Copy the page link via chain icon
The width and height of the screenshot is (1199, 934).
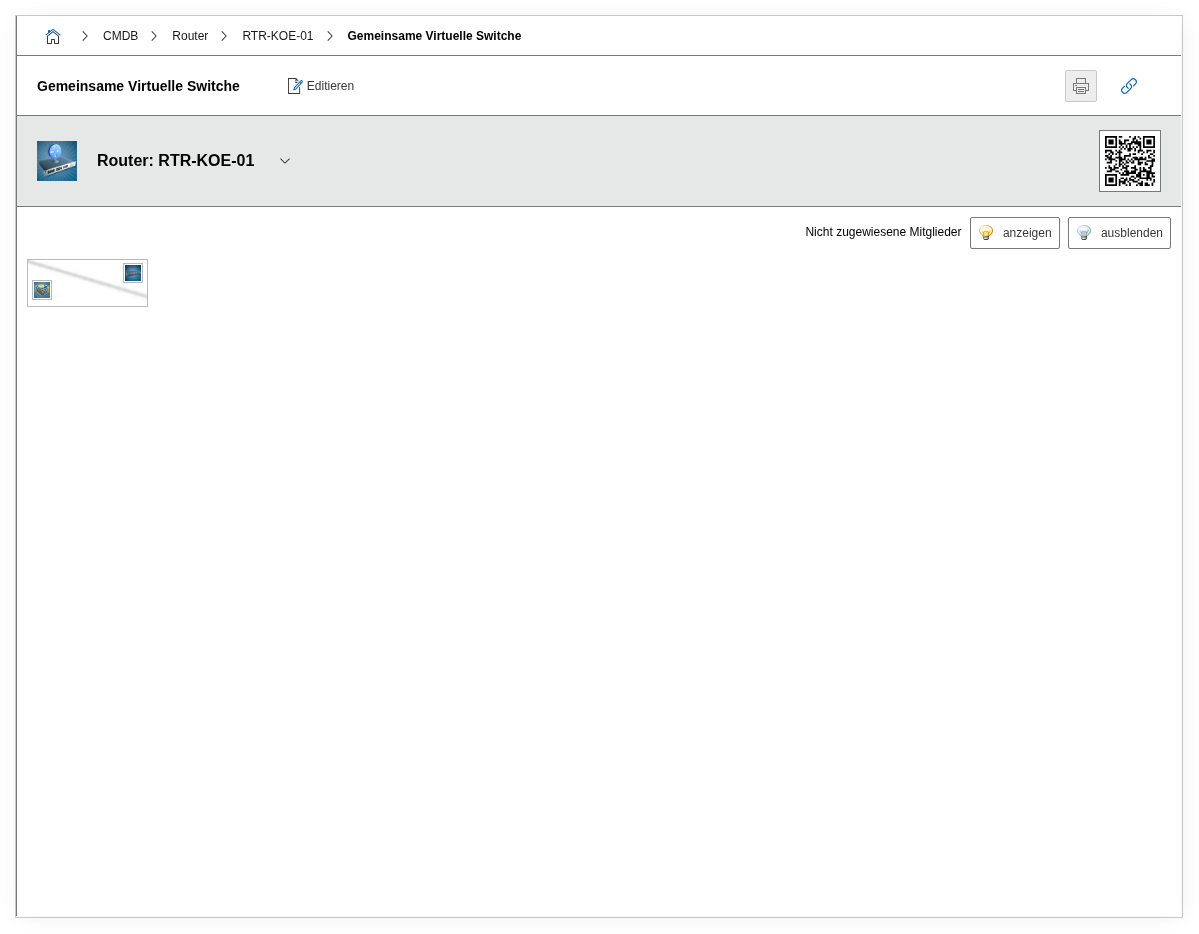click(x=1128, y=86)
